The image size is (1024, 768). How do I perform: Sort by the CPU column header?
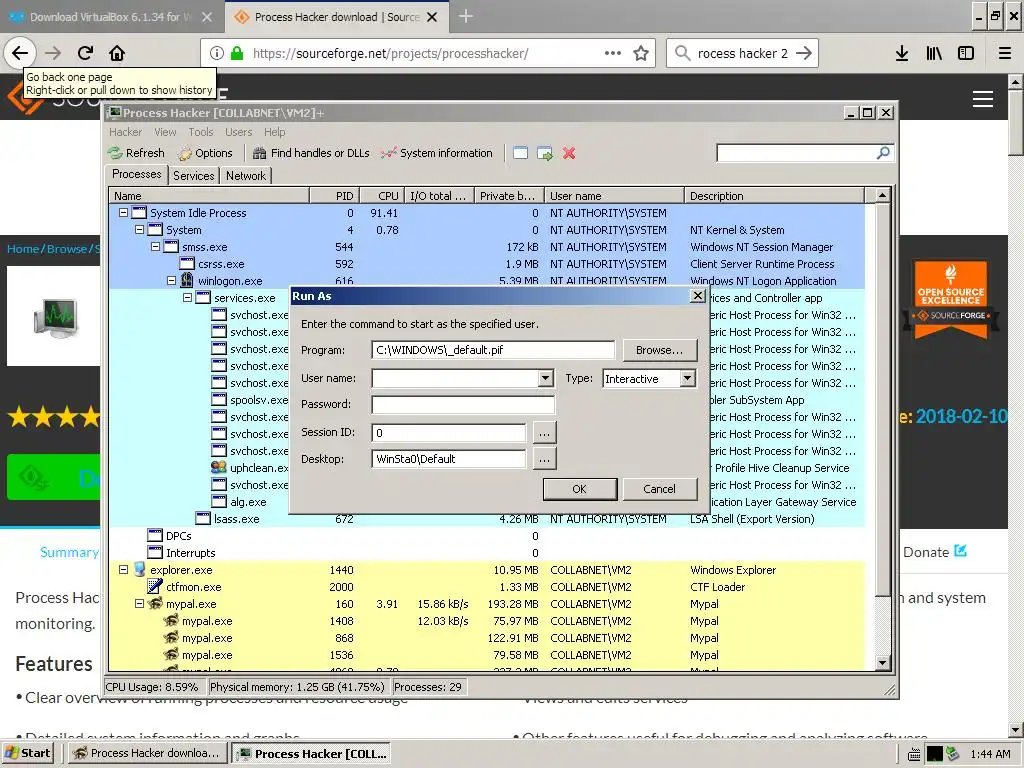point(381,196)
